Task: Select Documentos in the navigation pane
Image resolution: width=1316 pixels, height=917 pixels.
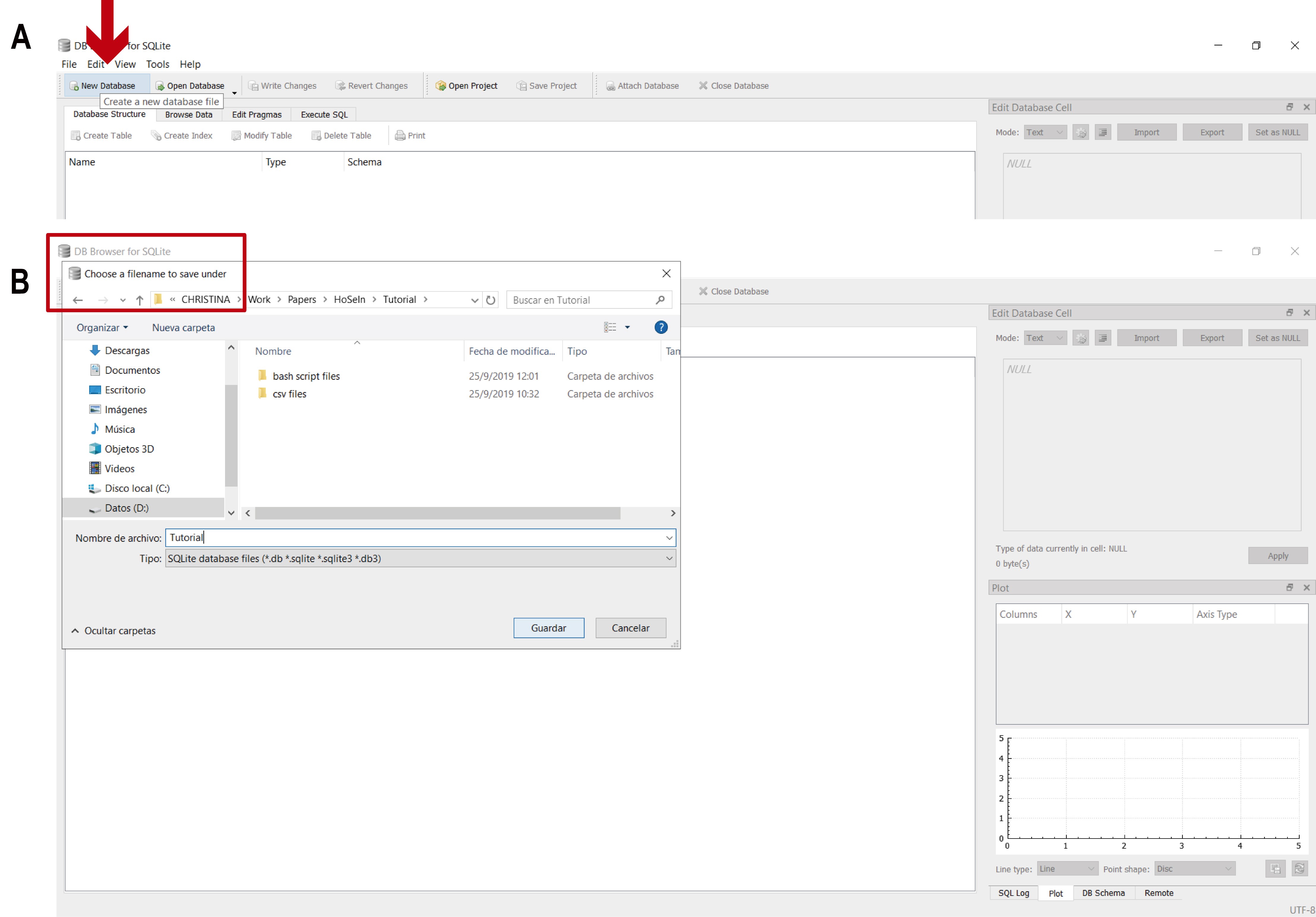Action: click(125, 371)
